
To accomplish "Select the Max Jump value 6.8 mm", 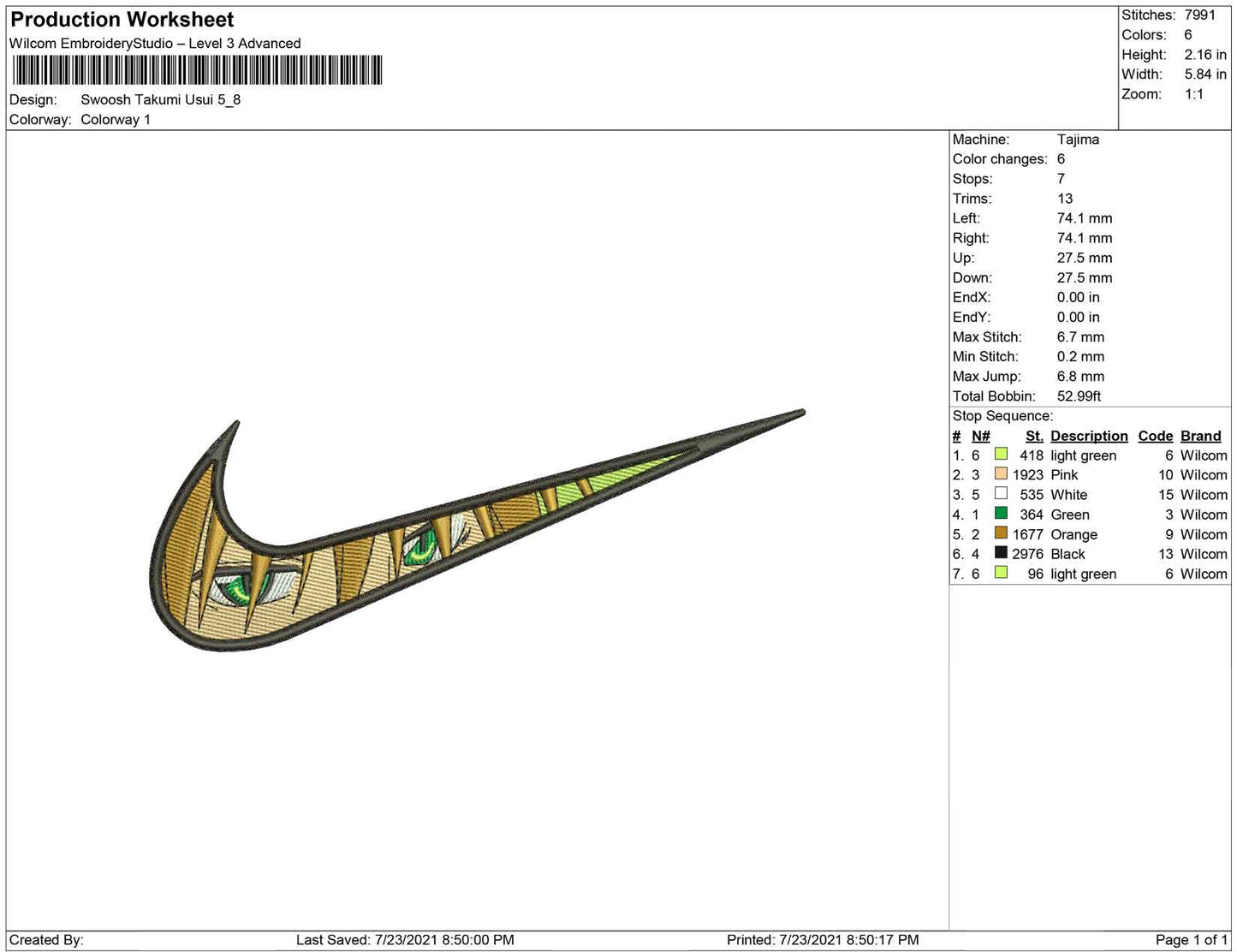I will [1081, 376].
